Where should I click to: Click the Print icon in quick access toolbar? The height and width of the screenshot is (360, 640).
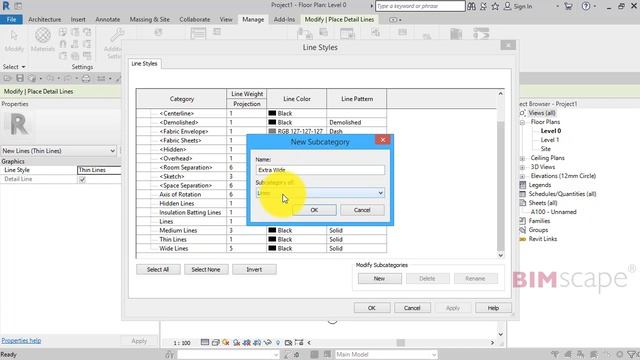point(86,78)
